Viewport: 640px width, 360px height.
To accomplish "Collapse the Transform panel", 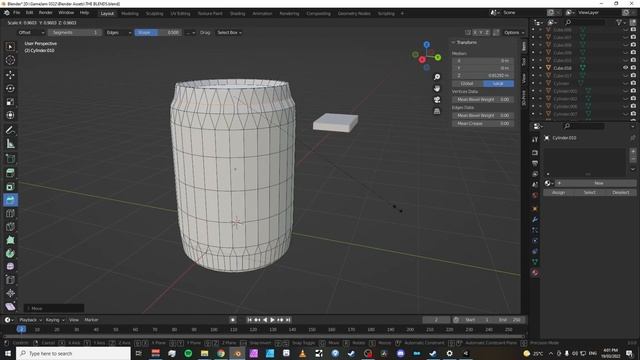I will click(453, 42).
